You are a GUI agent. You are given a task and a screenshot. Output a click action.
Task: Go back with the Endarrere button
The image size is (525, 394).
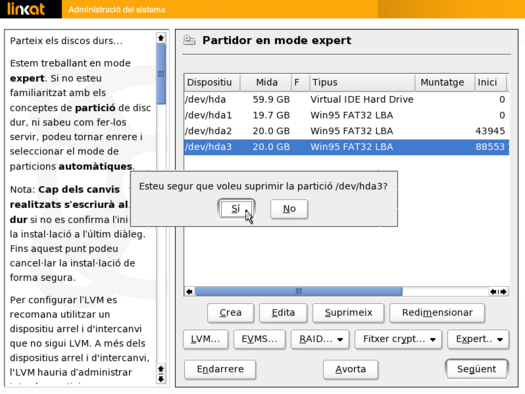pyautogui.click(x=220, y=369)
